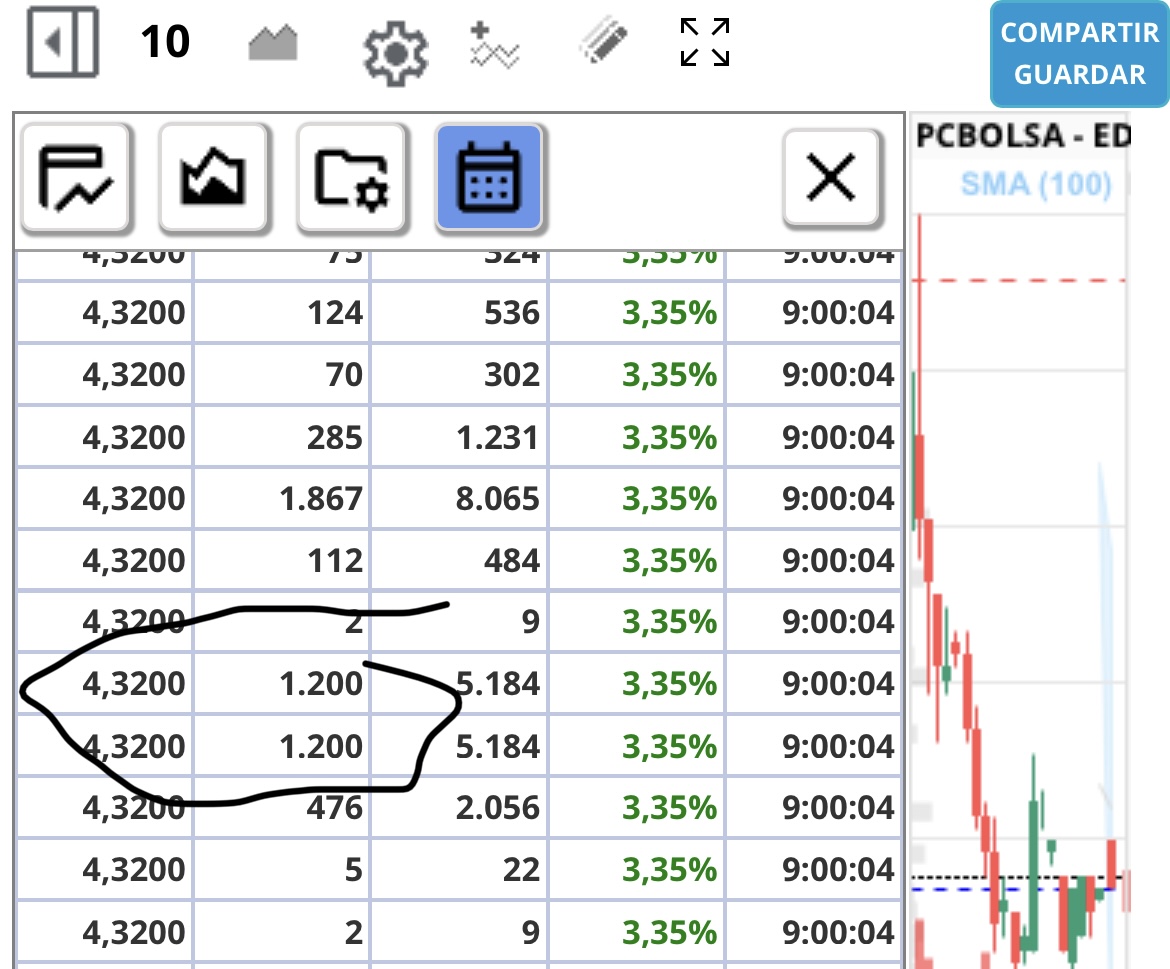Select the amount cell 484
Screen dimensions: 1170x969
coord(460,560)
